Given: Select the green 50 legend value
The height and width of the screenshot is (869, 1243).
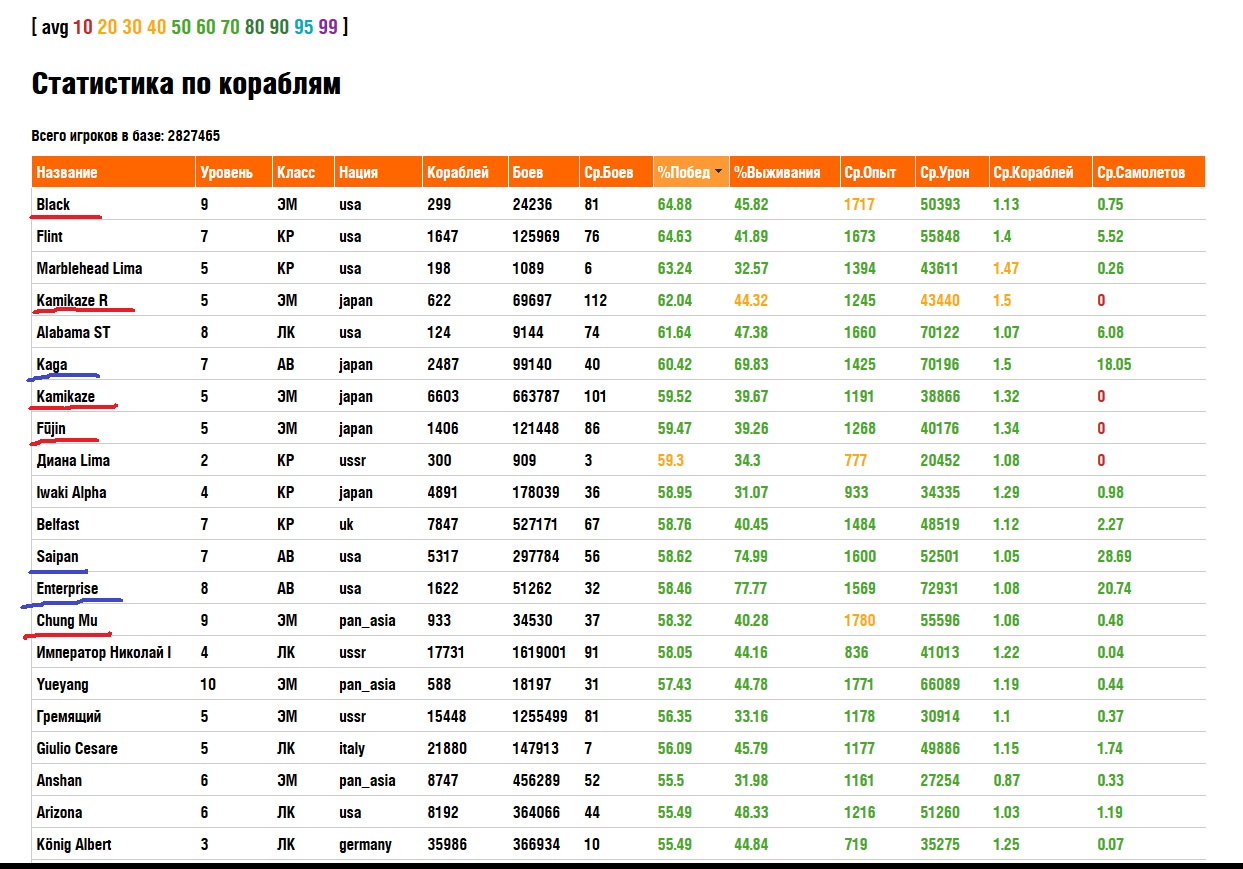Looking at the screenshot, I should (181, 27).
